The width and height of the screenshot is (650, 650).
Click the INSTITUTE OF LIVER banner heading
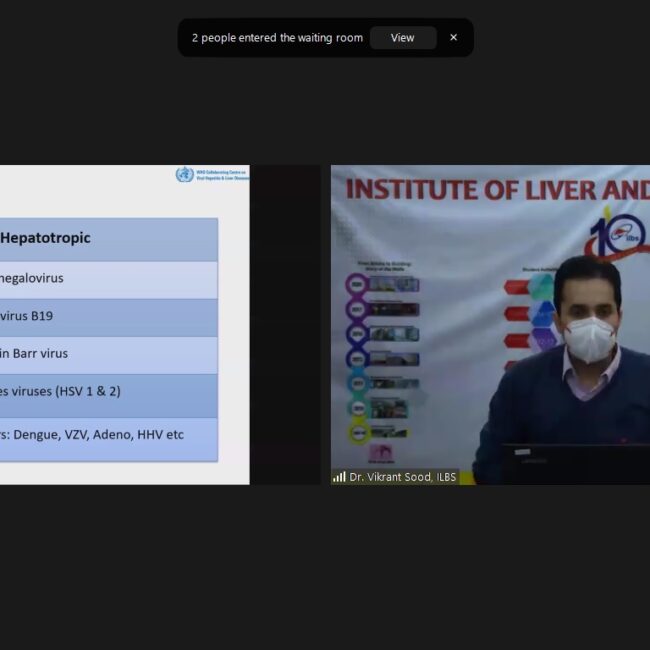[x=490, y=188]
